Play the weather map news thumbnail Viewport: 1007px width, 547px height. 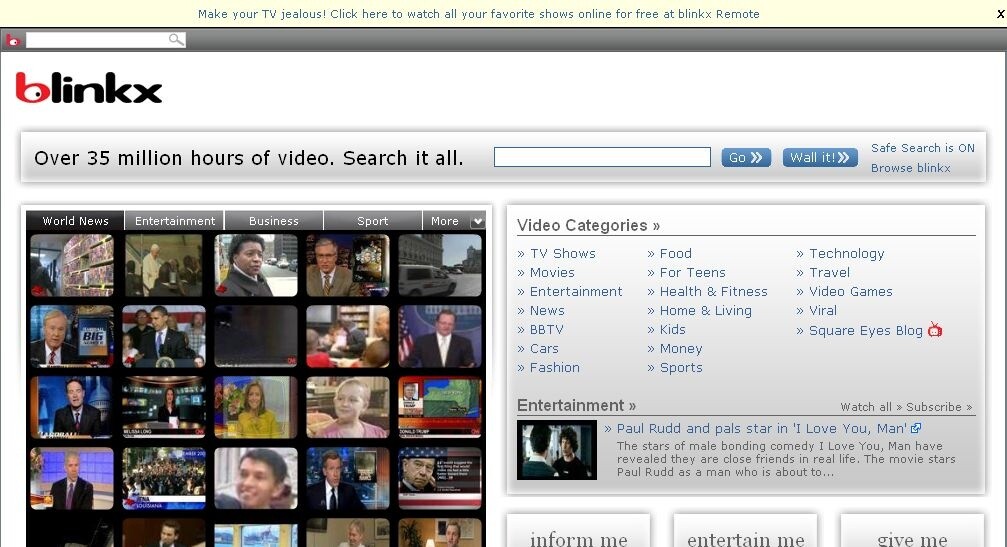pos(440,408)
